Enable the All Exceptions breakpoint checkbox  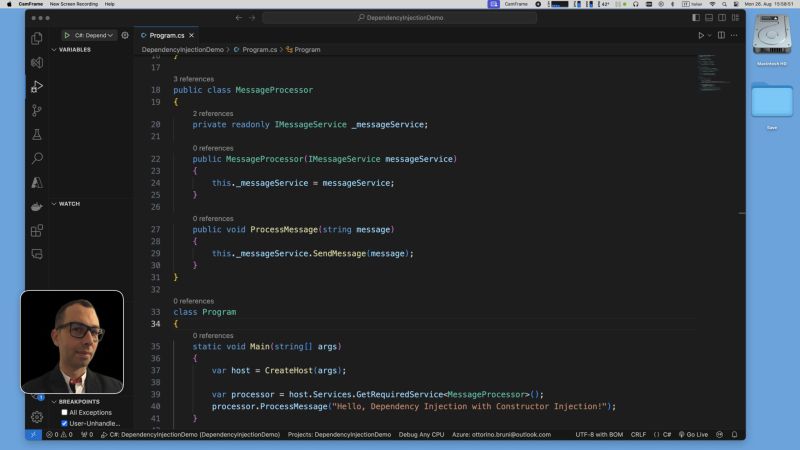tap(64, 412)
